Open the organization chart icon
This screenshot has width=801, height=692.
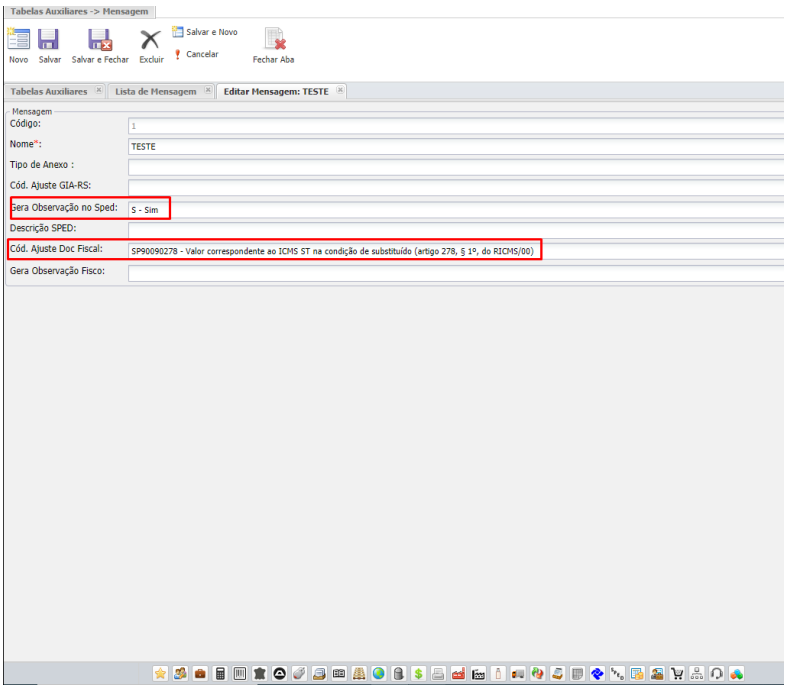click(697, 674)
